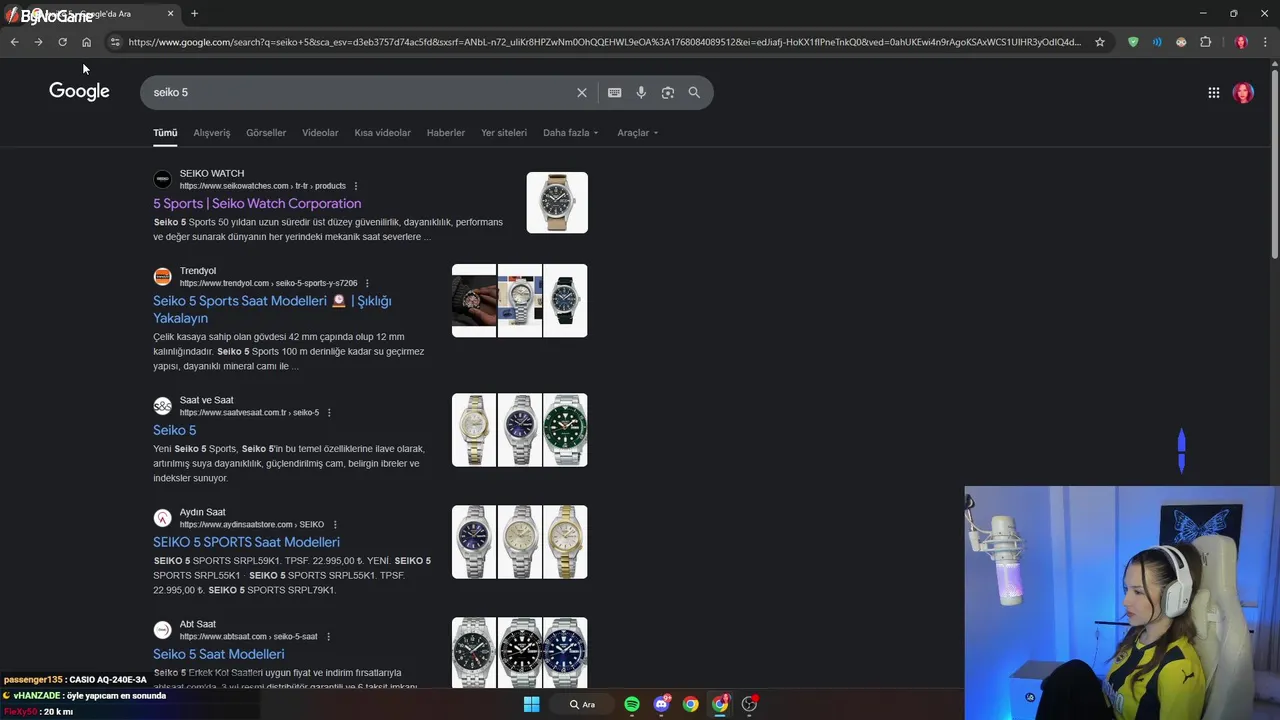Switch to the Kısa videolar tab
The image size is (1280, 720).
382,132
